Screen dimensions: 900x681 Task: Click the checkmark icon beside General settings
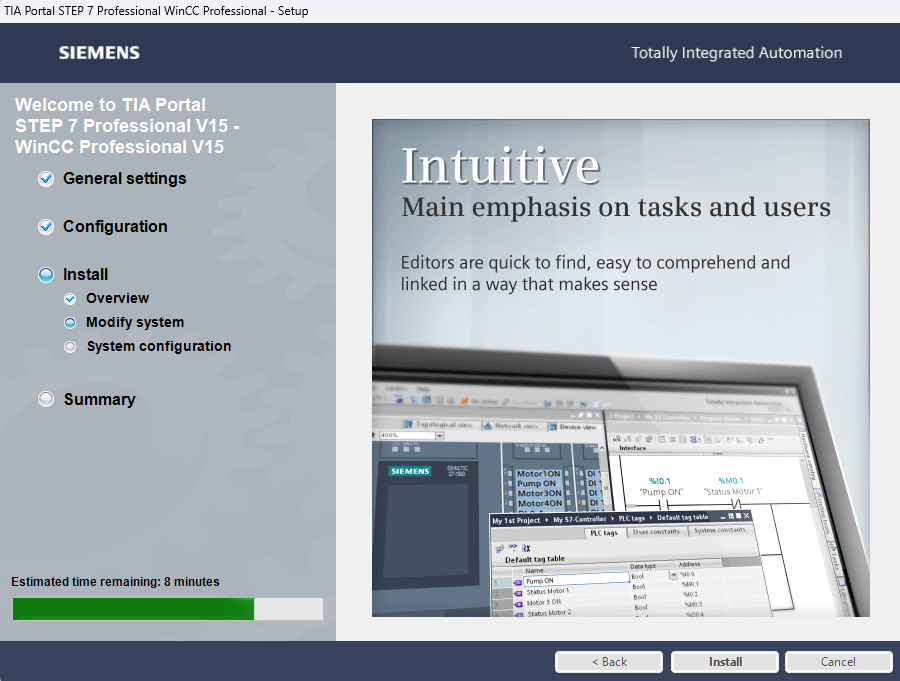pyautogui.click(x=46, y=179)
